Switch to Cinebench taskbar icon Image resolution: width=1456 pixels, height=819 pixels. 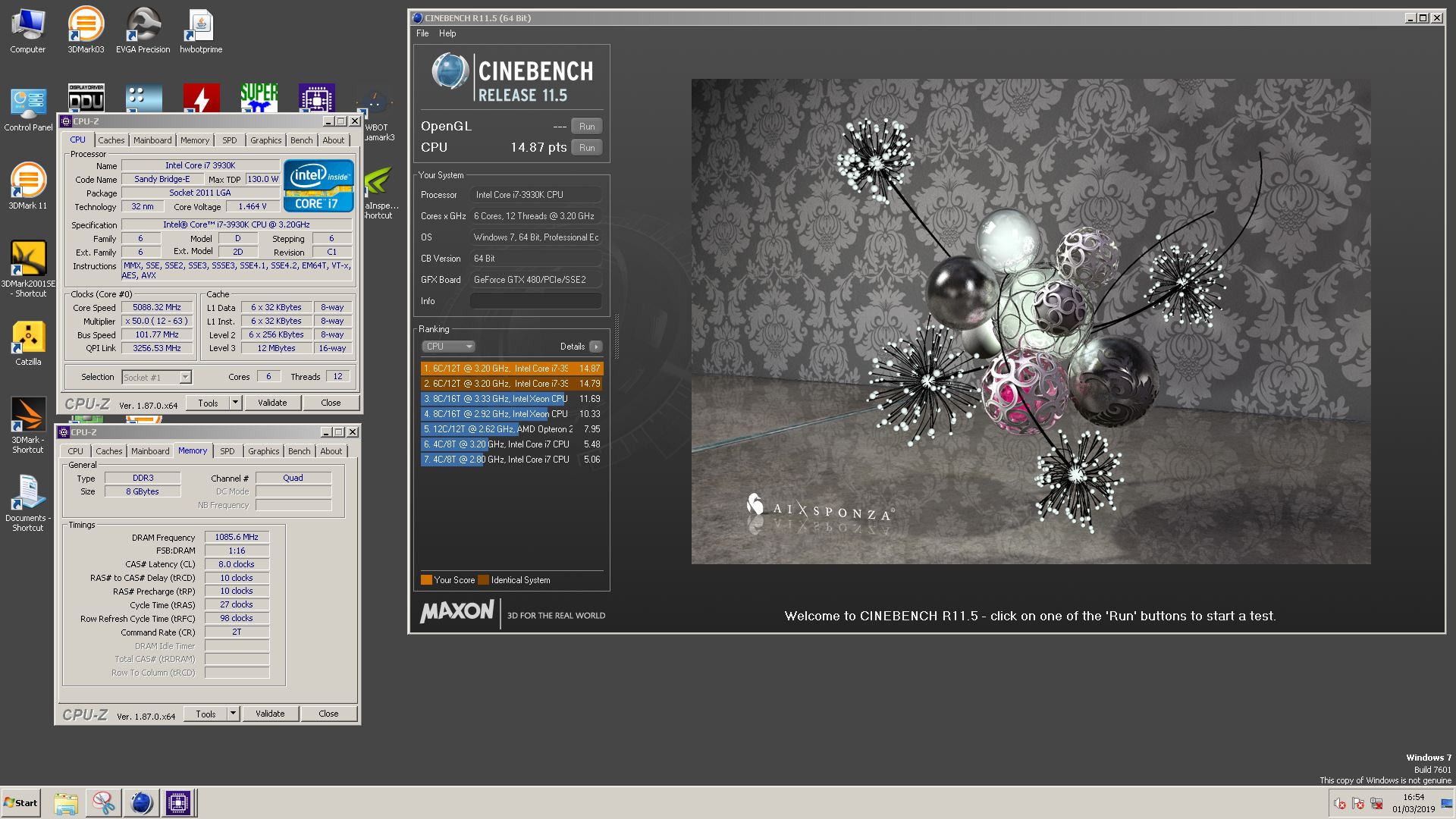coord(141,802)
